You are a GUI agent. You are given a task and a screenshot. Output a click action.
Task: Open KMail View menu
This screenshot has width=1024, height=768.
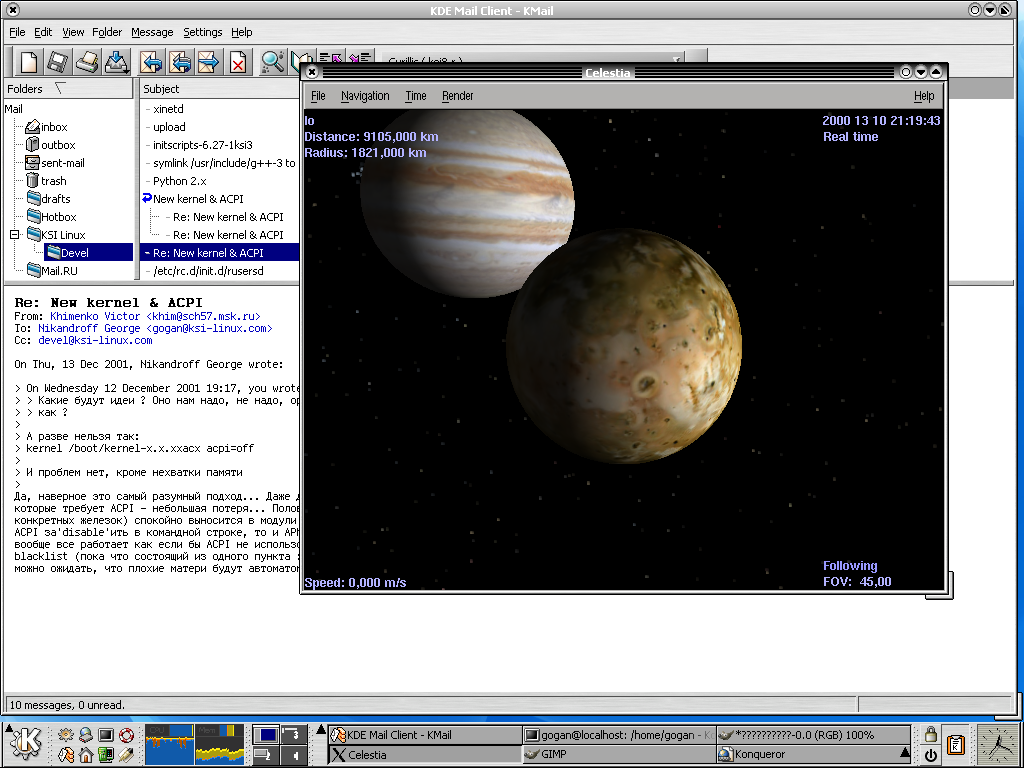[72, 32]
